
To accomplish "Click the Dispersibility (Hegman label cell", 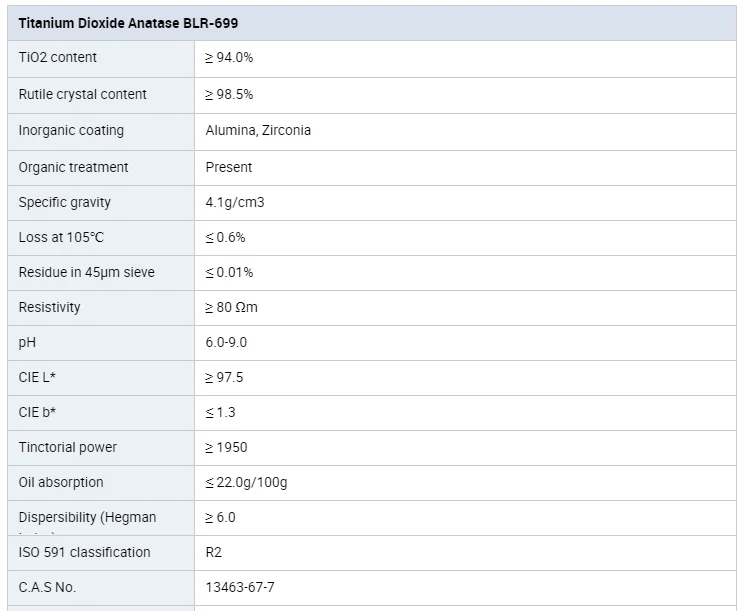I will point(87,517).
